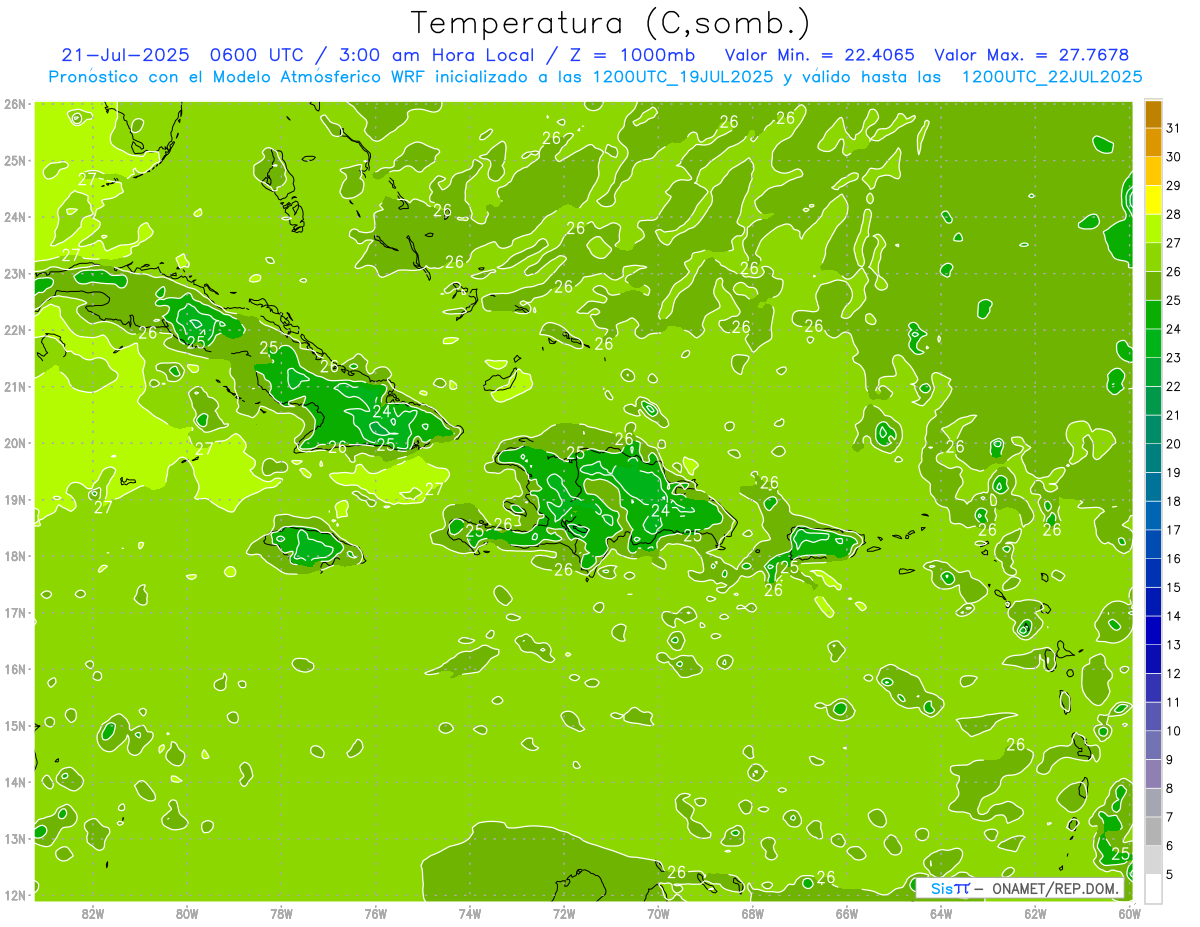1200x927 pixels.
Task: Click the "Temperatura (C,somb.)" chart title
Action: pyautogui.click(x=610, y=23)
